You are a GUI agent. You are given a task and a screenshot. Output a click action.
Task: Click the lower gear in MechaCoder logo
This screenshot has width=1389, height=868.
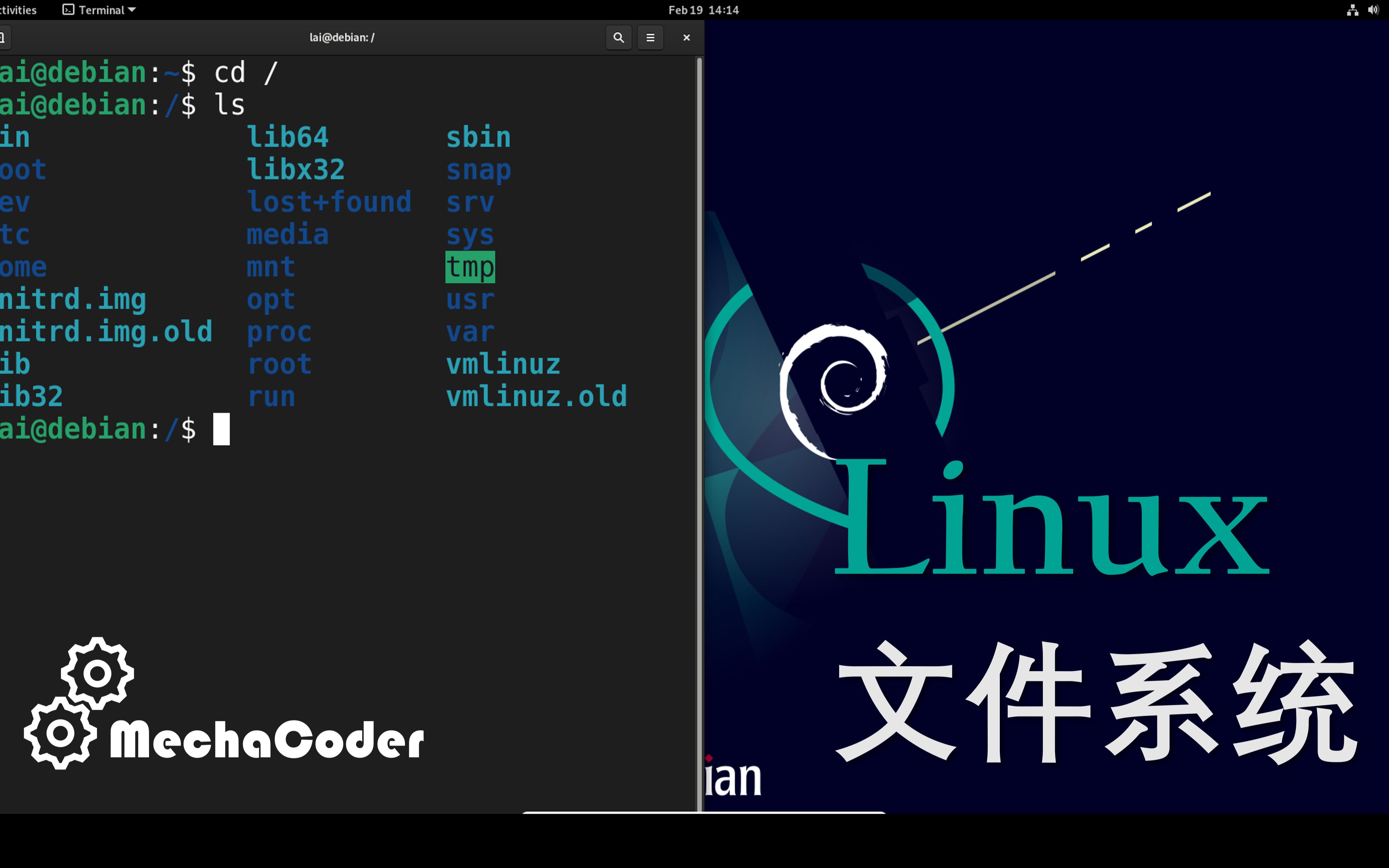tap(60, 733)
